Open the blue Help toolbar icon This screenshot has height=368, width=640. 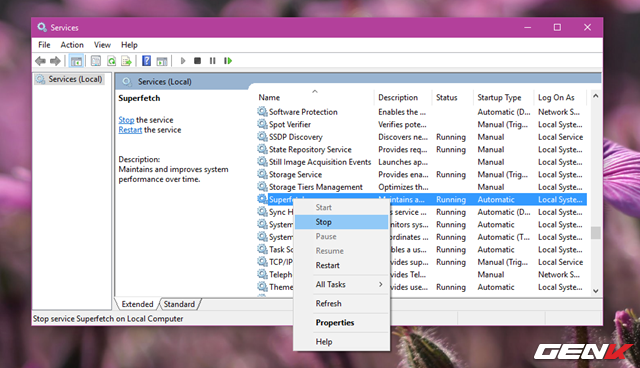(x=147, y=61)
